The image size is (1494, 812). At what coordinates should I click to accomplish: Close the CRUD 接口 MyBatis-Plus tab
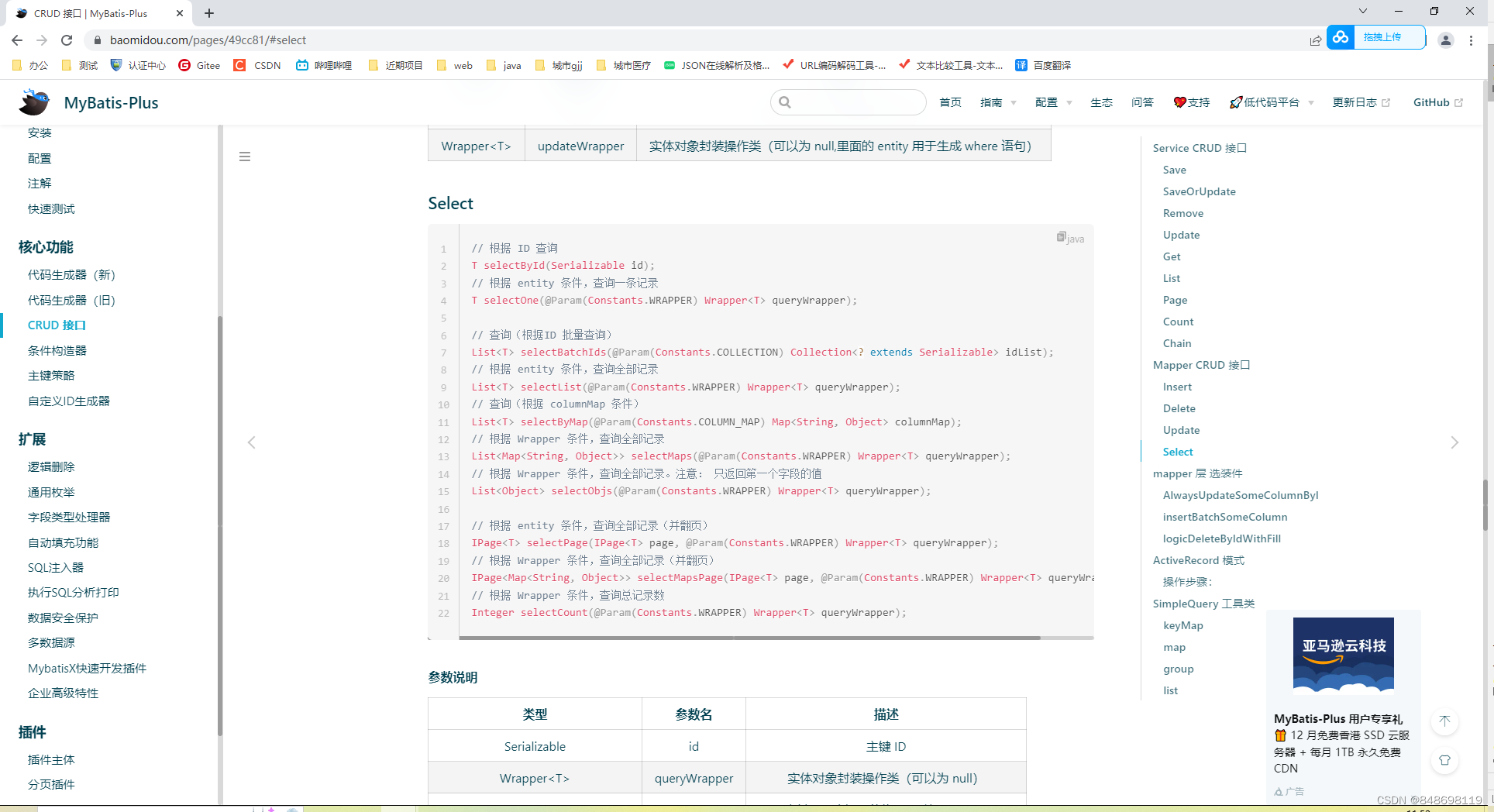coord(180,13)
